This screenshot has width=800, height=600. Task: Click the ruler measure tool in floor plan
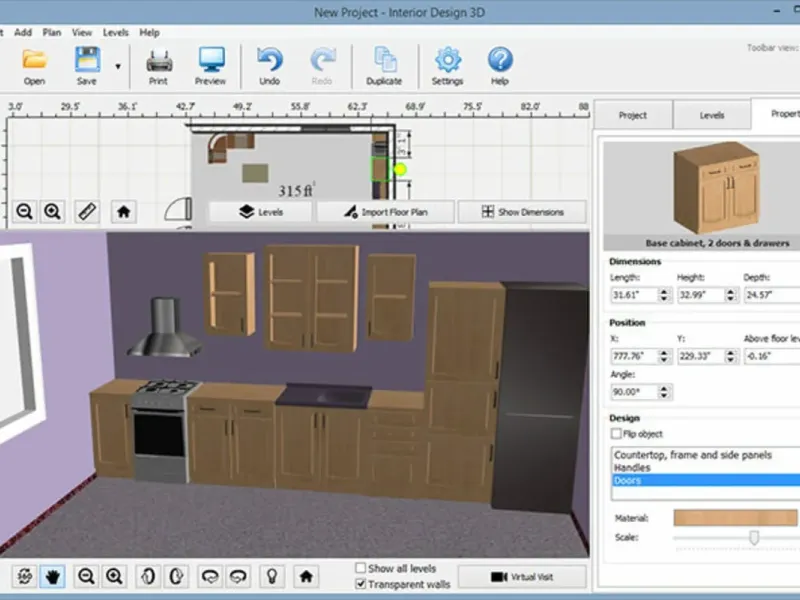(x=87, y=212)
